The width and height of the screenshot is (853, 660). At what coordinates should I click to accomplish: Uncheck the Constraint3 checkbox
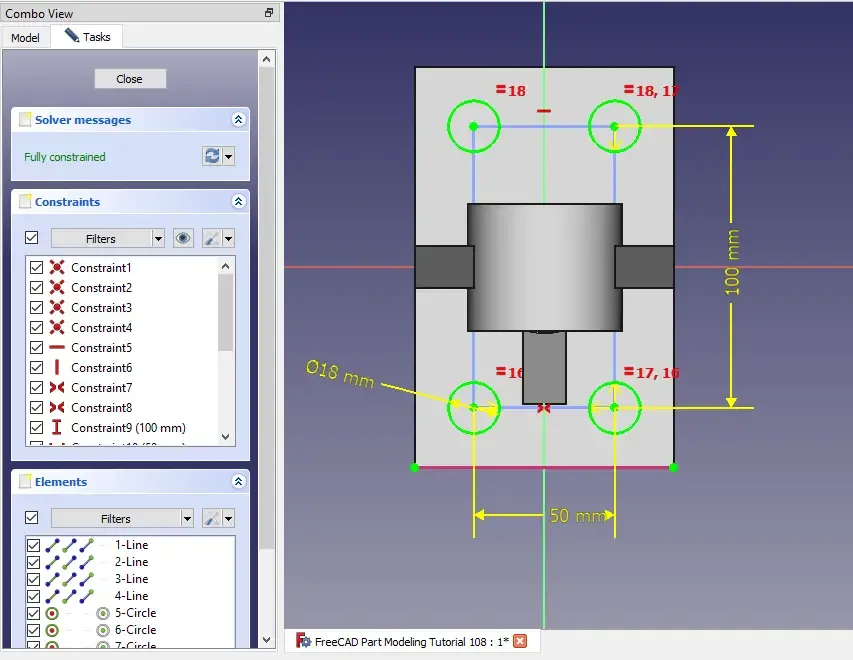[x=36, y=307]
